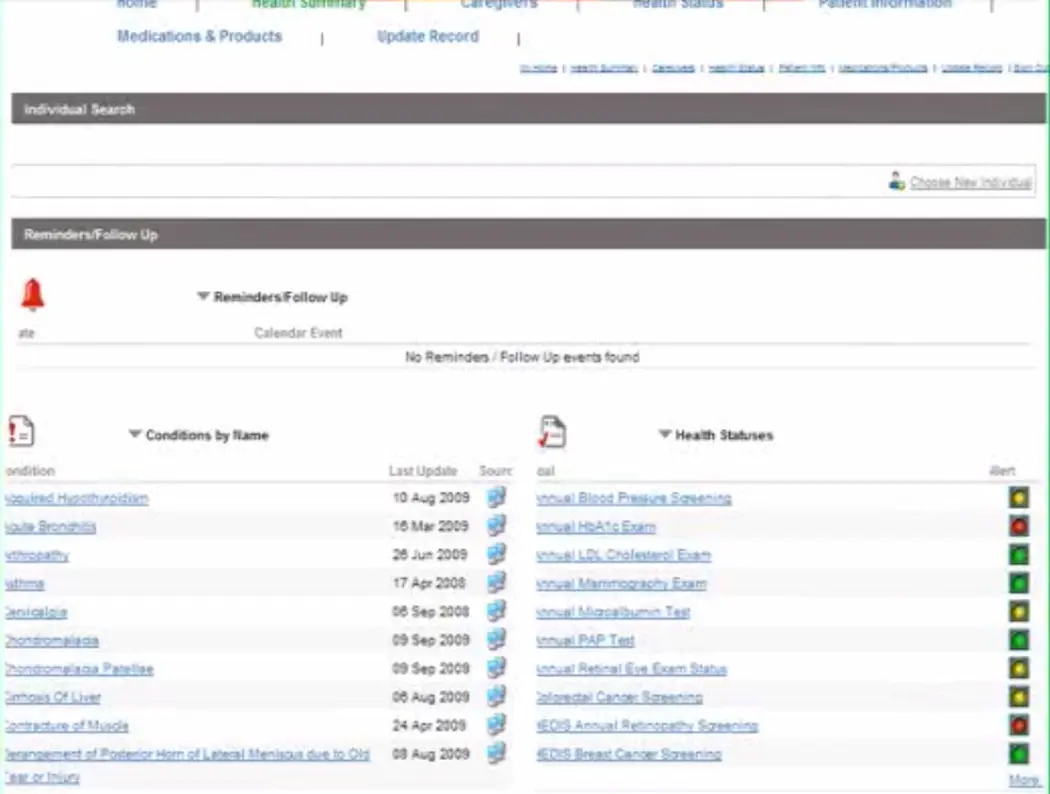Click the red alarm bell reminder icon
This screenshot has height=794, width=1050.
point(32,292)
